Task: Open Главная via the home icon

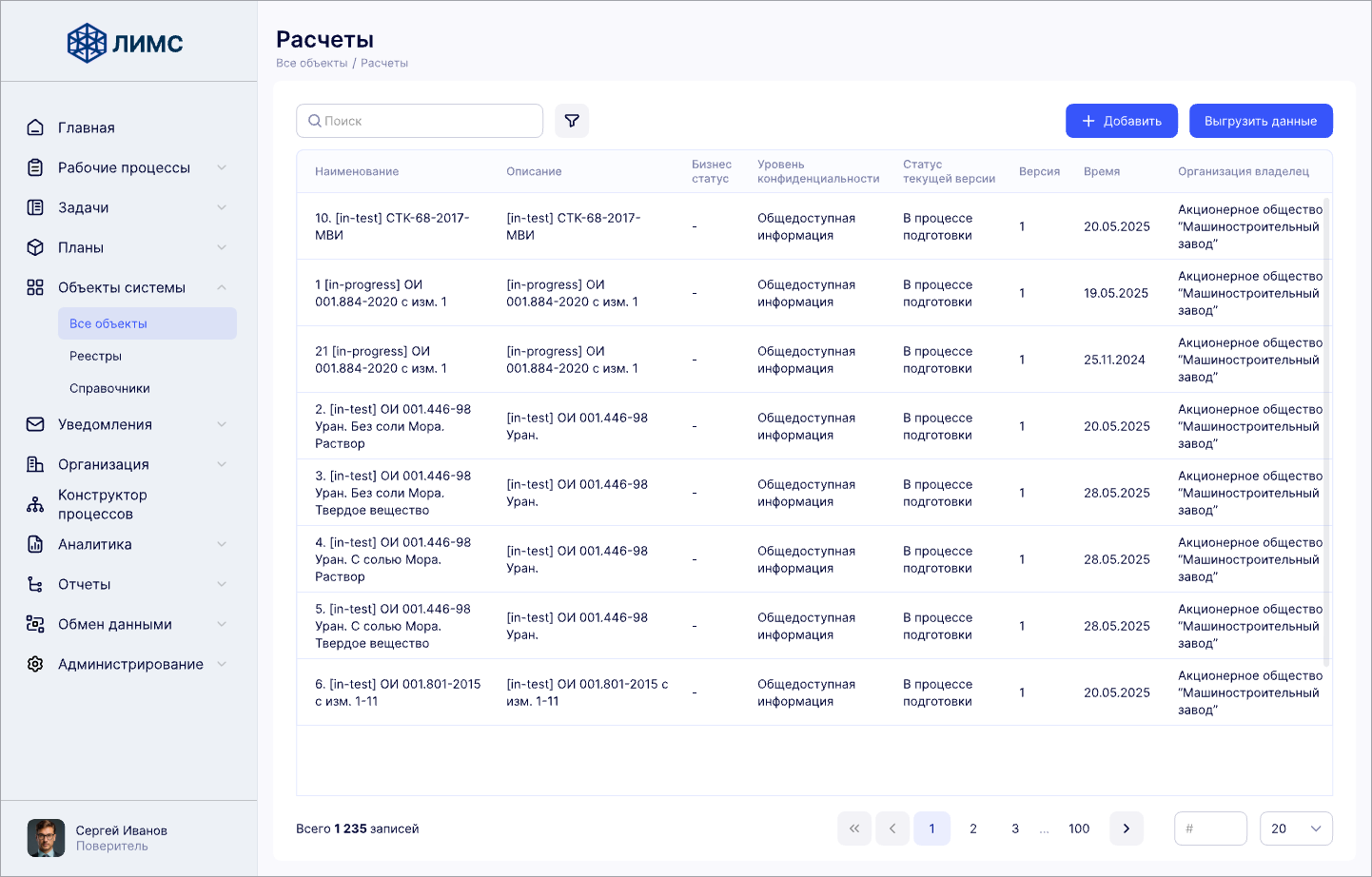Action: pos(35,127)
